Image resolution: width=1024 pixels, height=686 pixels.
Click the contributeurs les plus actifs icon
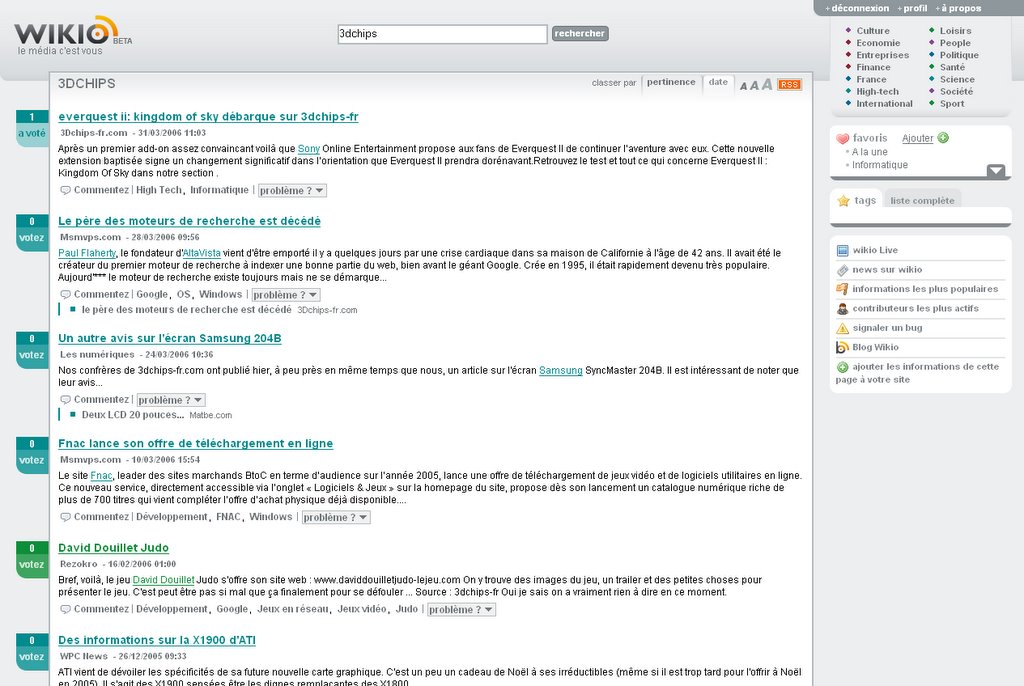coord(842,308)
